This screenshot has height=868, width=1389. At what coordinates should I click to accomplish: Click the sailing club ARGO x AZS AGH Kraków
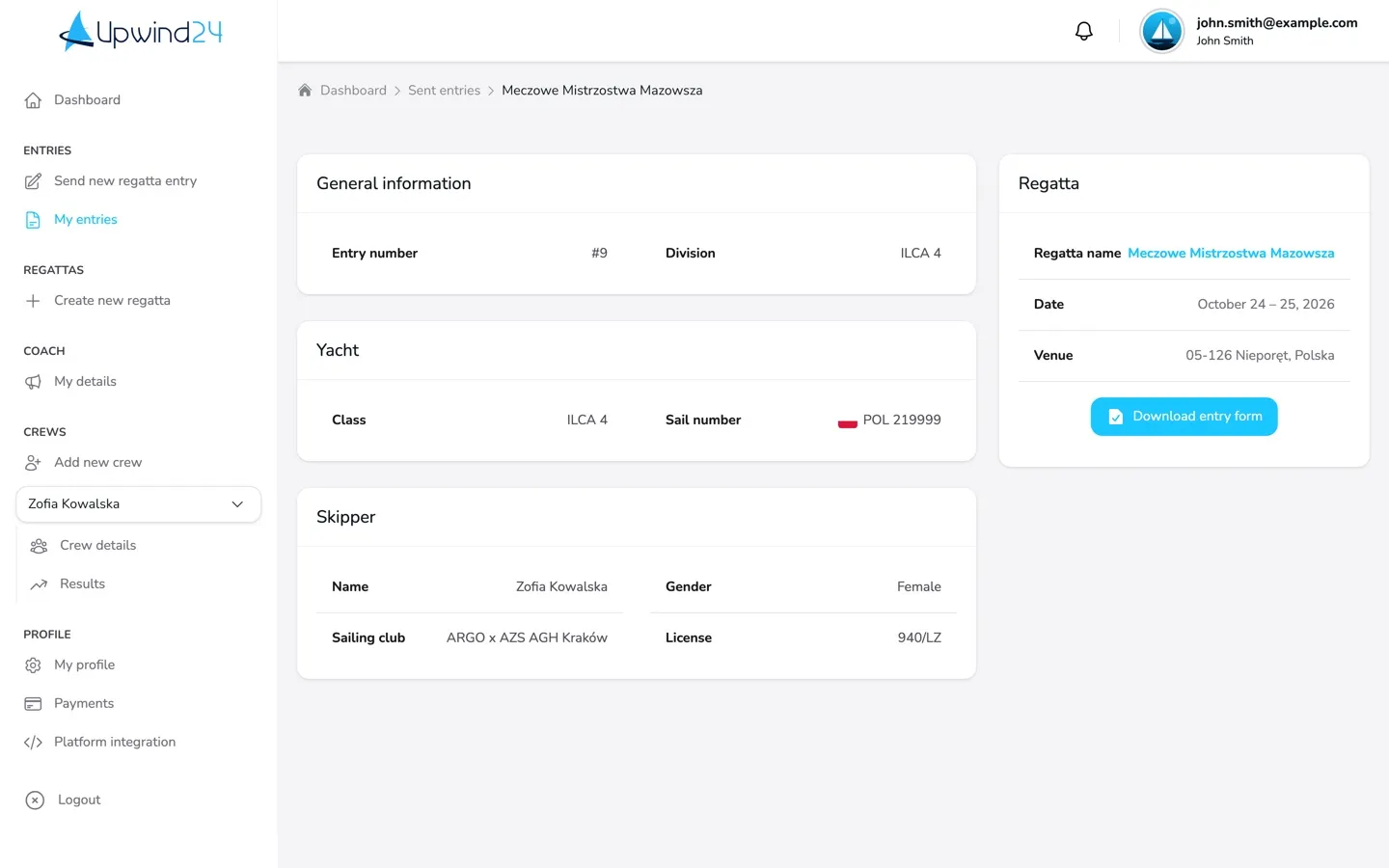(x=527, y=638)
